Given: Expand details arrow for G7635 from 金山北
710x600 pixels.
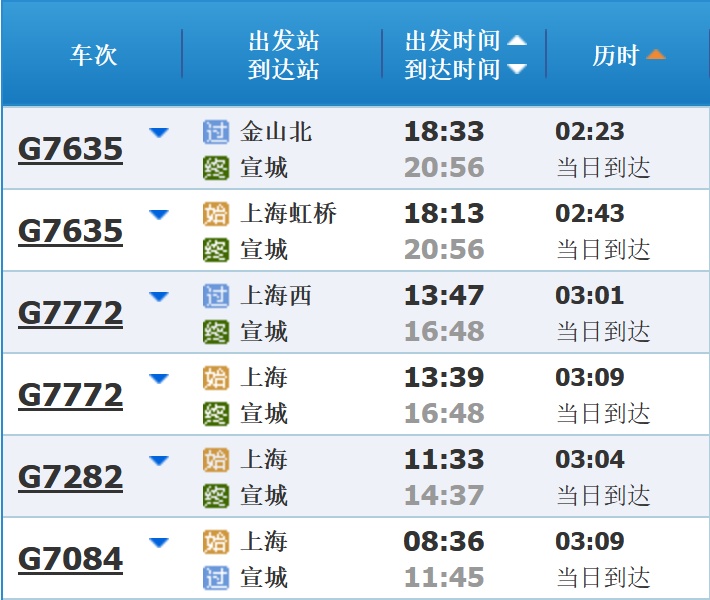Looking at the screenshot, I should tap(158, 132).
